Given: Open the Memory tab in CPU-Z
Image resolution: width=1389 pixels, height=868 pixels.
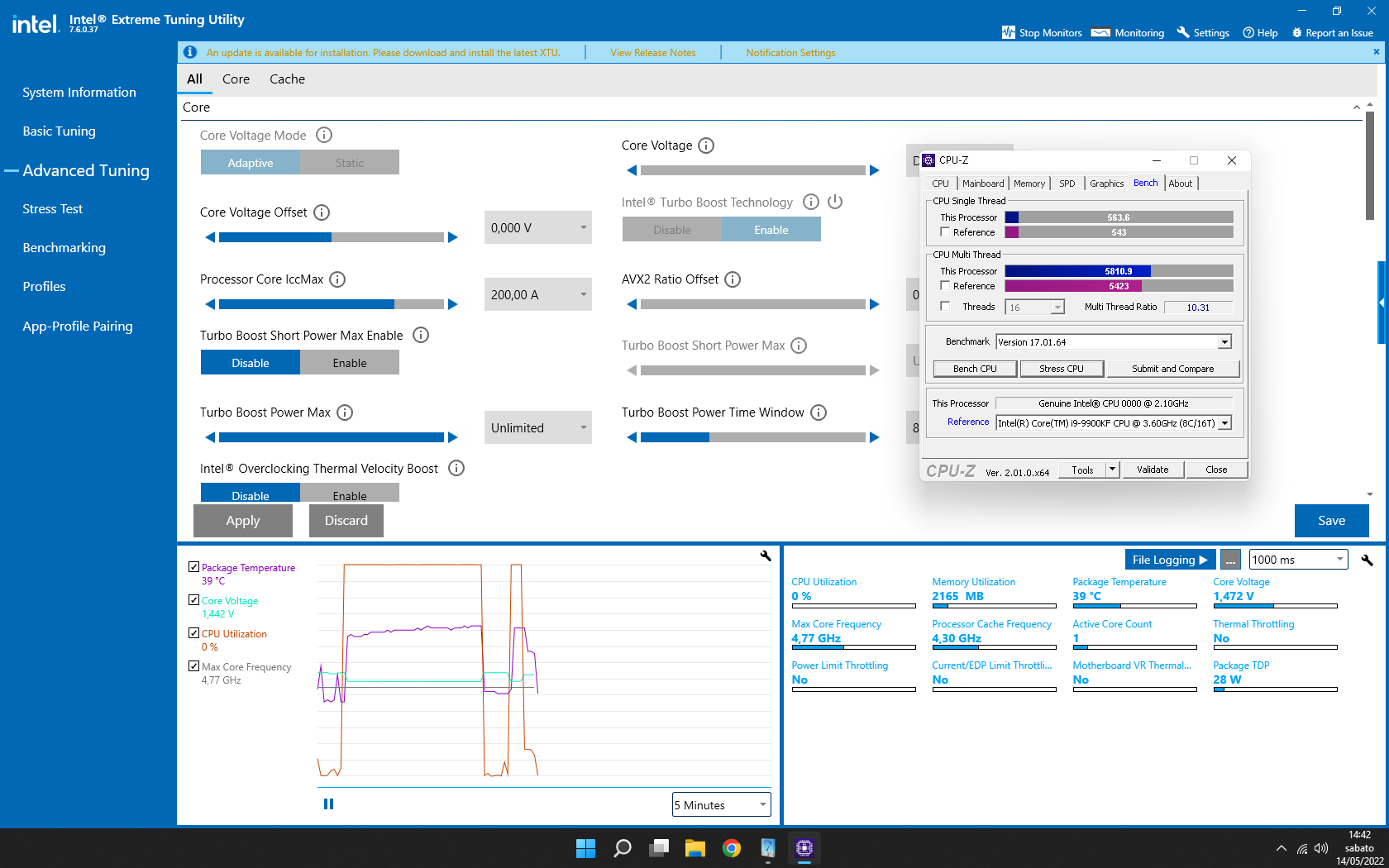Looking at the screenshot, I should (1029, 184).
